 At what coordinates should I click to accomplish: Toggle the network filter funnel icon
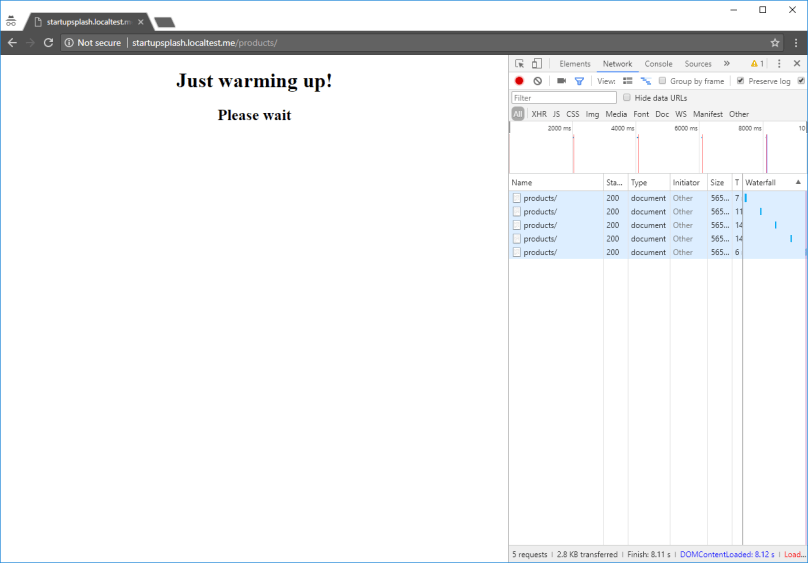click(579, 81)
